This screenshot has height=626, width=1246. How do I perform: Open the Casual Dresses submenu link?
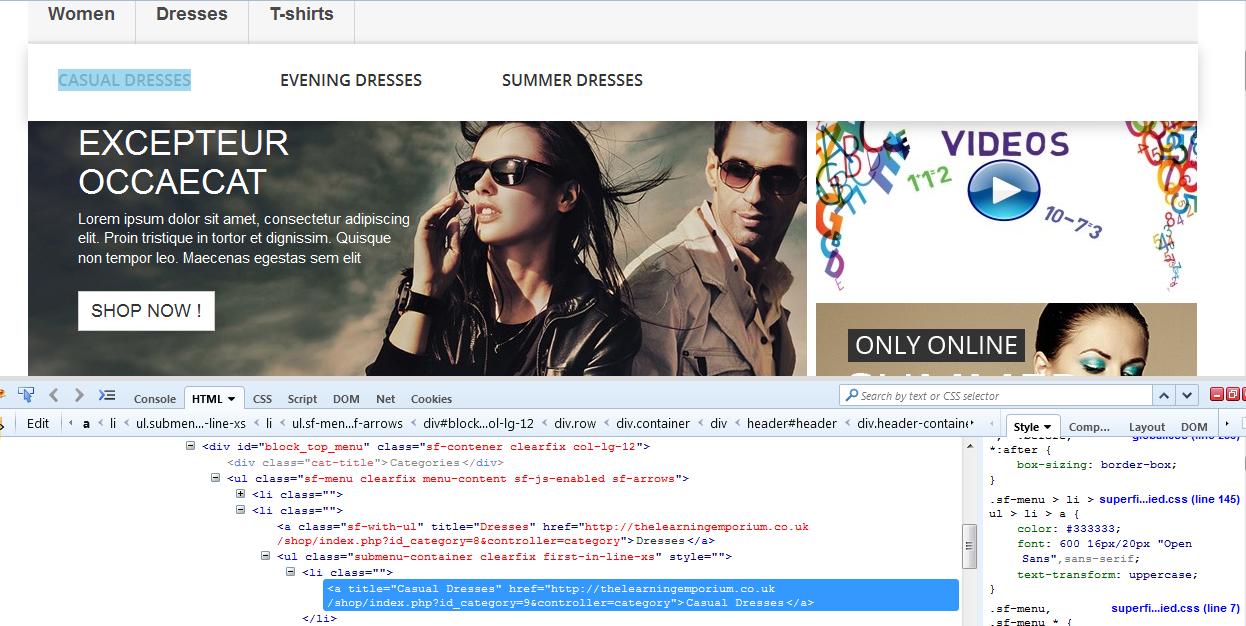124,80
